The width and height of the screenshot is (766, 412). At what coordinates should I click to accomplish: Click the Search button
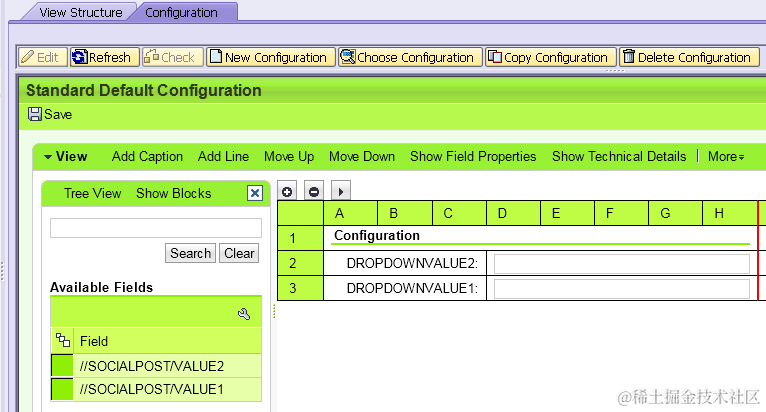[190, 253]
